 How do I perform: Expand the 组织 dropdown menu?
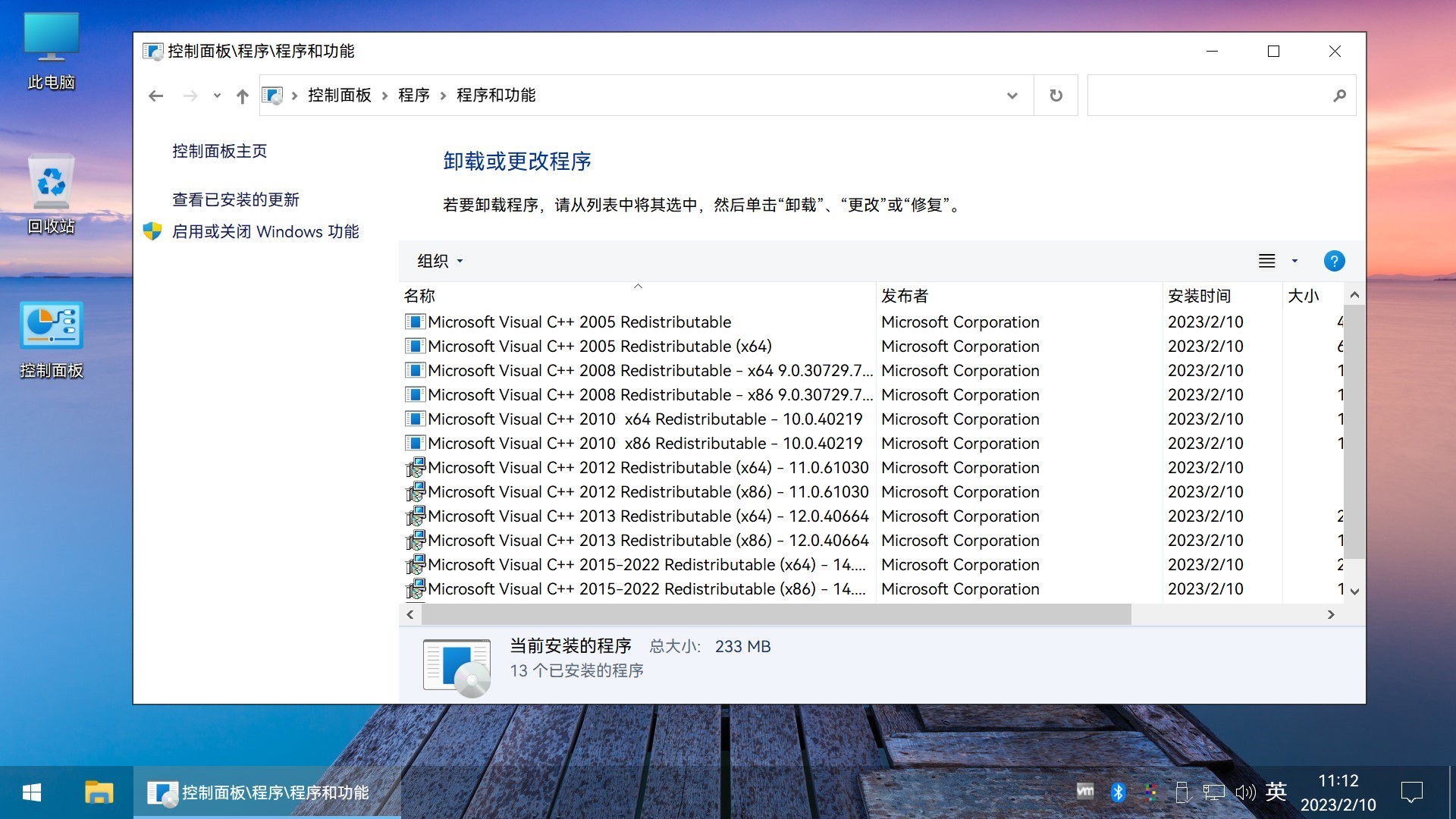point(440,261)
